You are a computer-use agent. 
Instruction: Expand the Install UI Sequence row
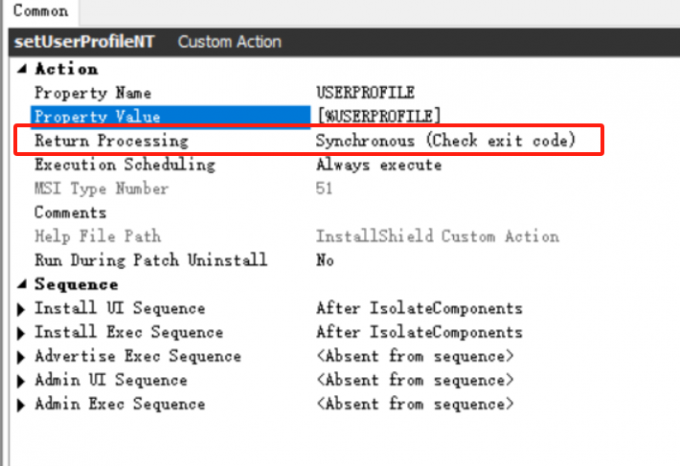(x=22, y=308)
